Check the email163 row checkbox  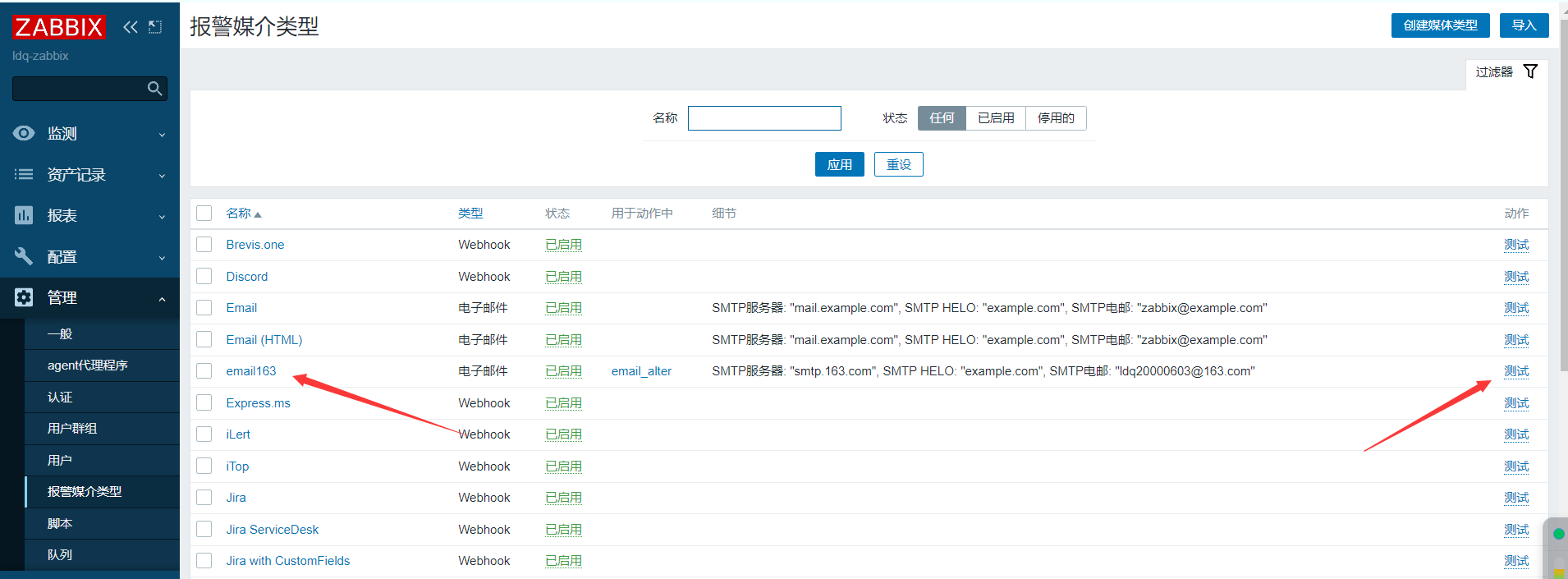pos(204,371)
